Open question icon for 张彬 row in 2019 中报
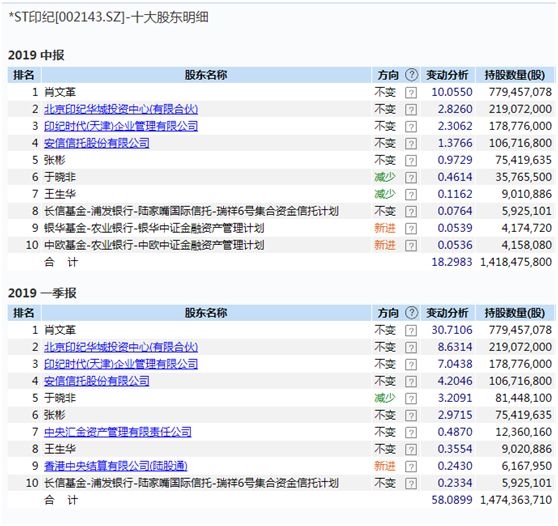This screenshot has width=558, height=526. [411, 161]
